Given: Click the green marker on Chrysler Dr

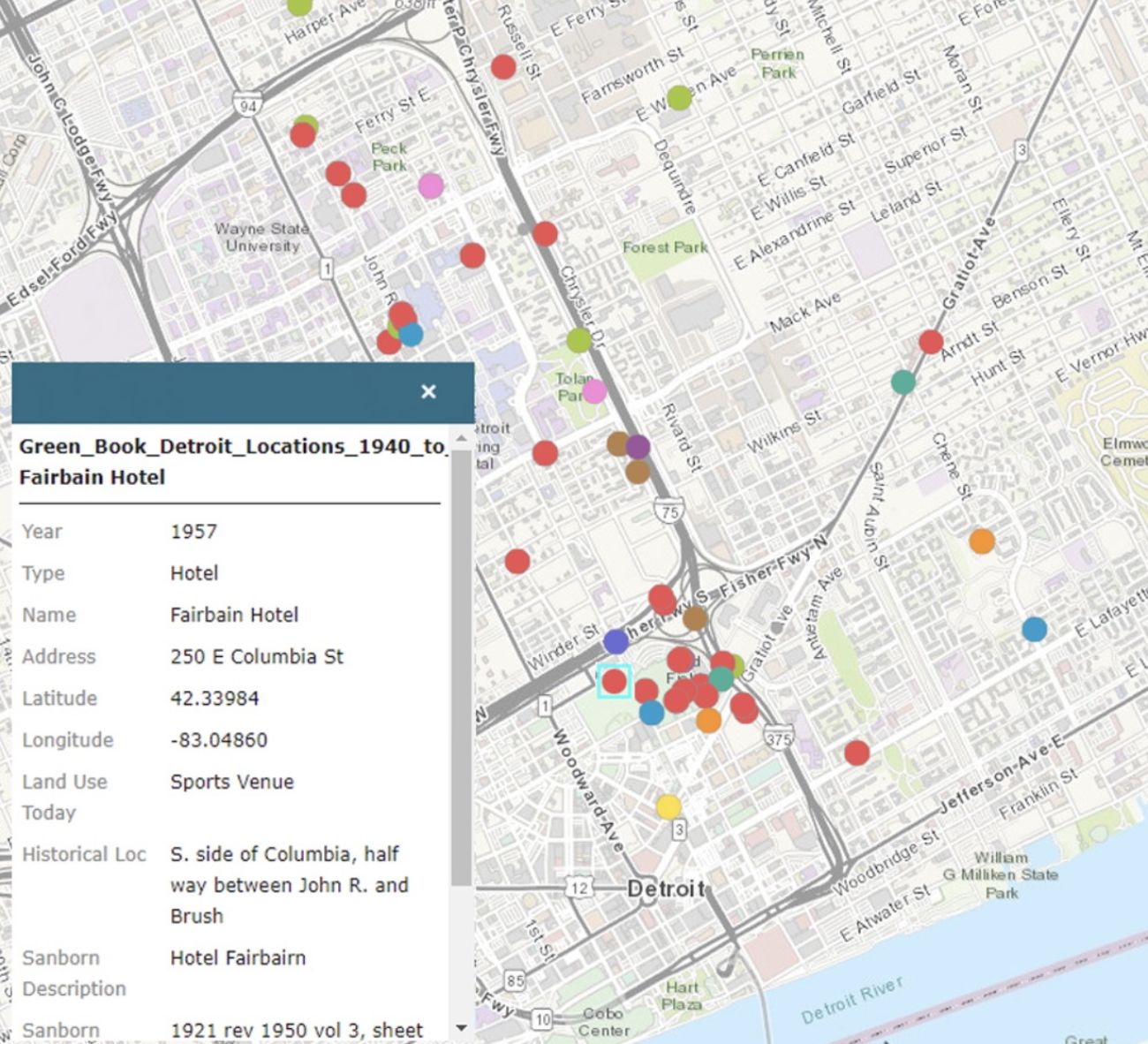Looking at the screenshot, I should coord(578,339).
